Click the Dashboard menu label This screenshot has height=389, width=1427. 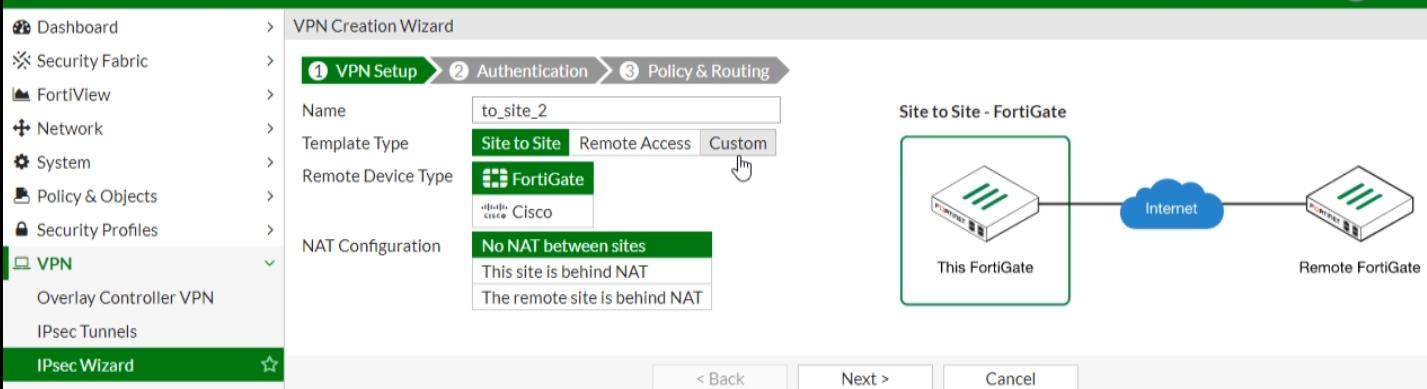coord(77,27)
